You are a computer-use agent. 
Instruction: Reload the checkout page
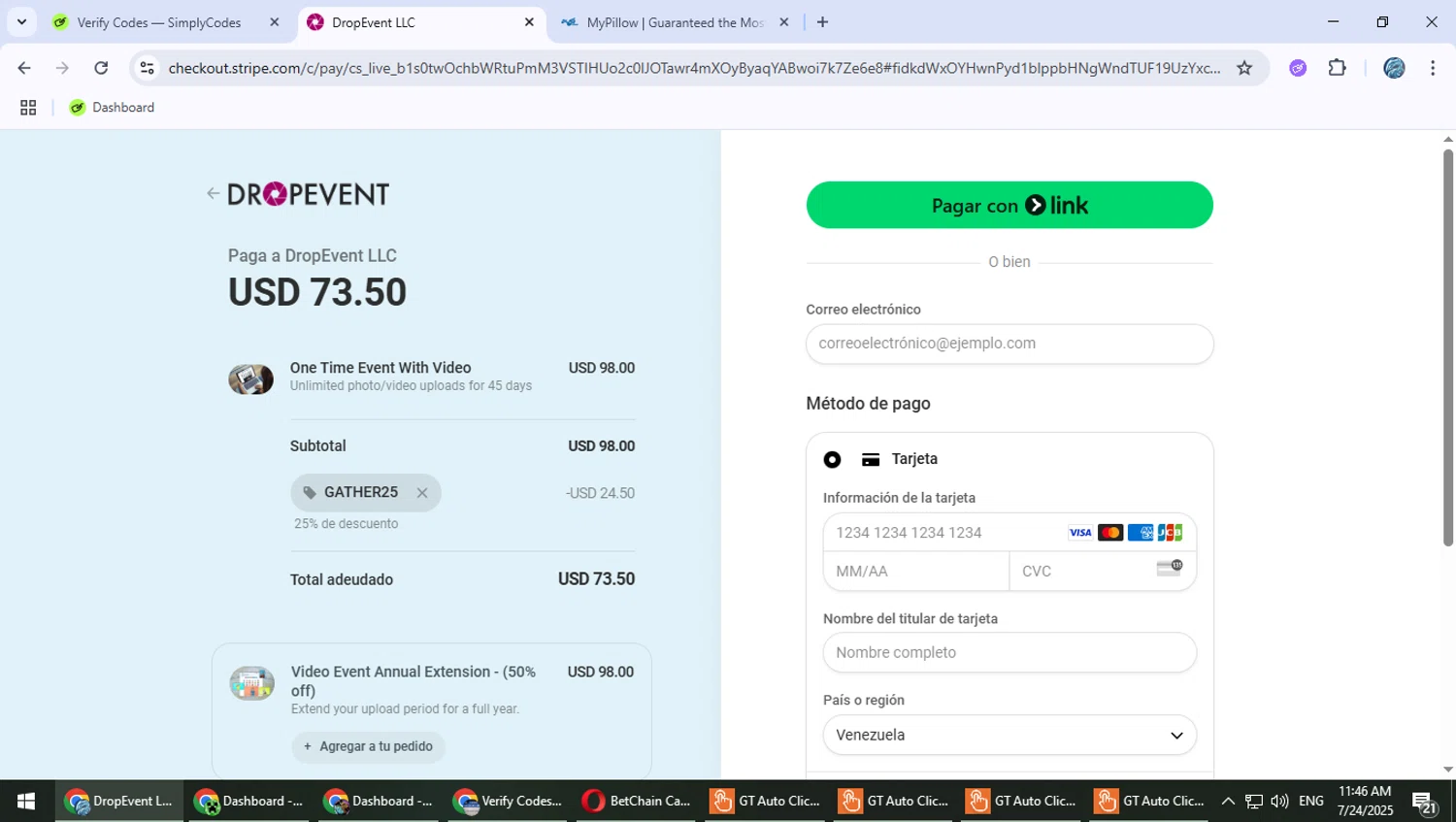tap(101, 68)
